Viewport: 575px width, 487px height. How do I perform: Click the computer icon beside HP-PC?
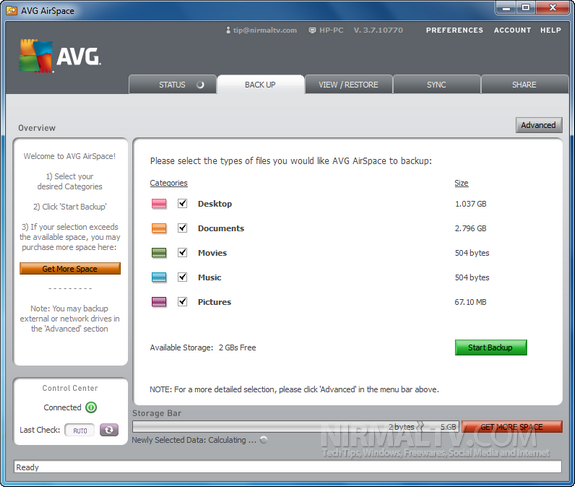(312, 30)
